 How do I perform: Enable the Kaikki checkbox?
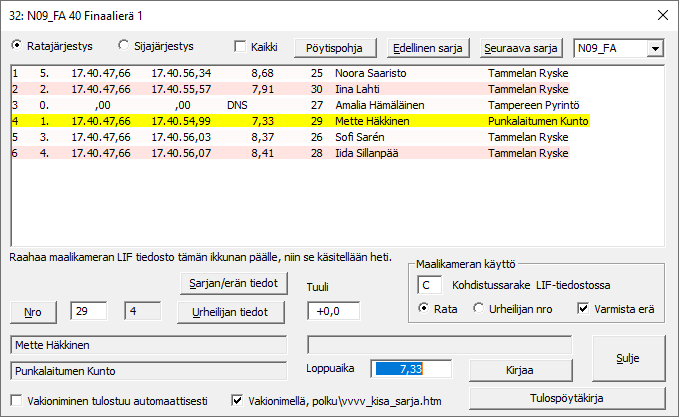[x=240, y=46]
